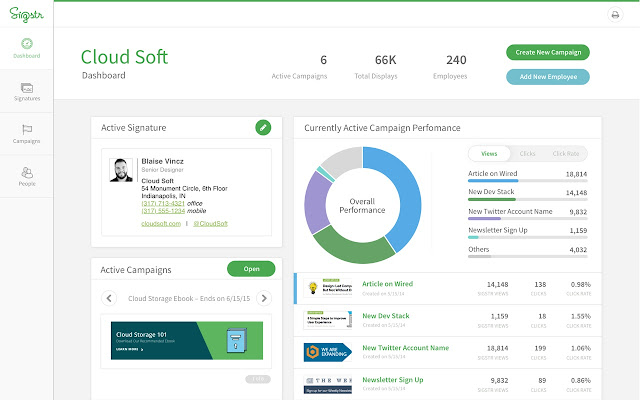Image resolution: width=640 pixels, height=400 pixels.
Task: Click We Are Expanding campaign thumbnail
Action: click(328, 352)
